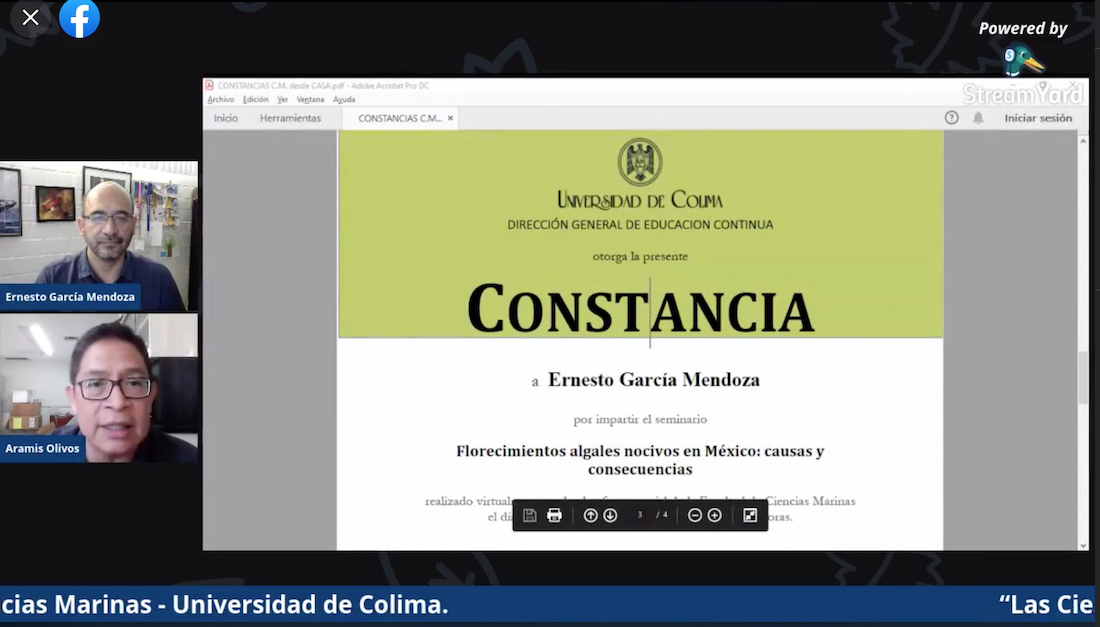Click the help question mark icon
This screenshot has width=1100, height=627.
coord(951,118)
